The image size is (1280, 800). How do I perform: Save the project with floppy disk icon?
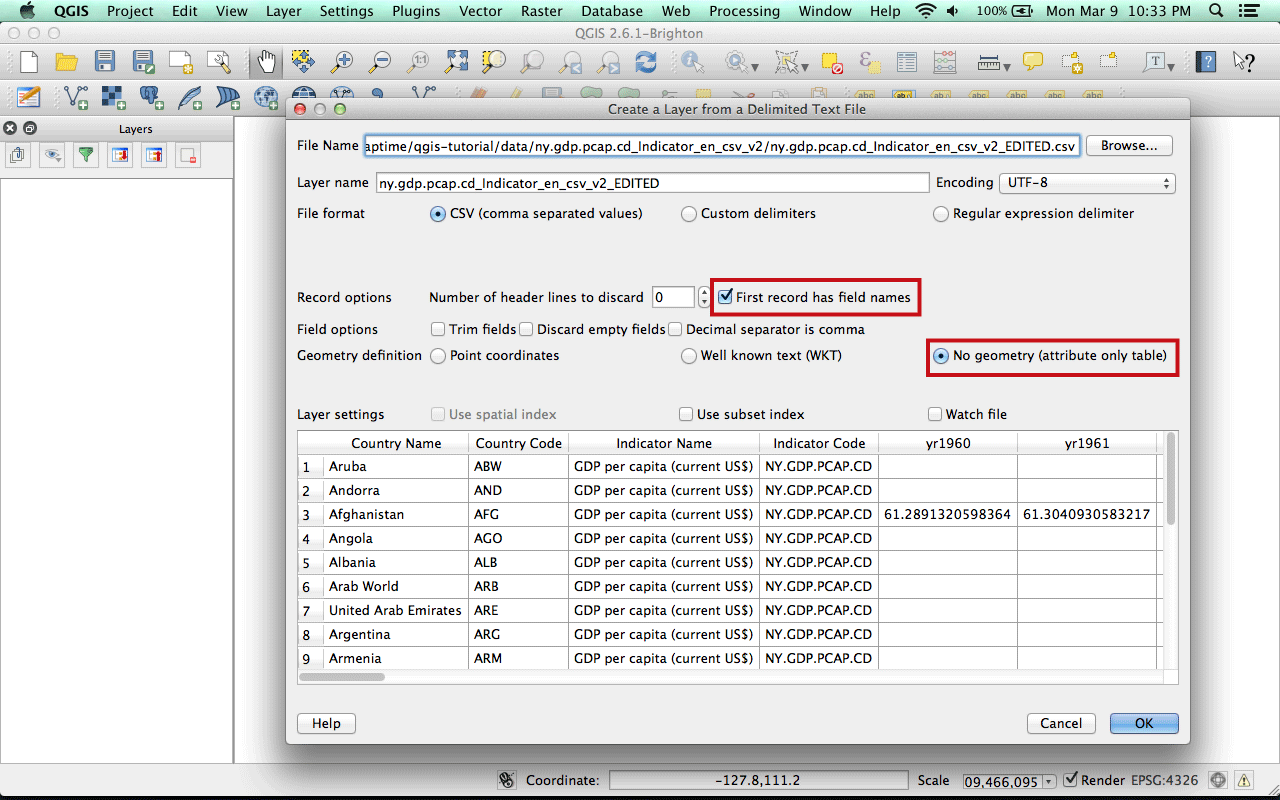point(105,62)
